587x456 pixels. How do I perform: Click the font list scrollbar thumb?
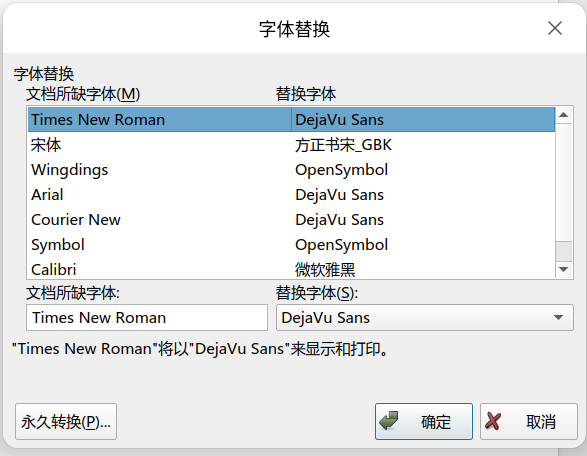click(563, 251)
